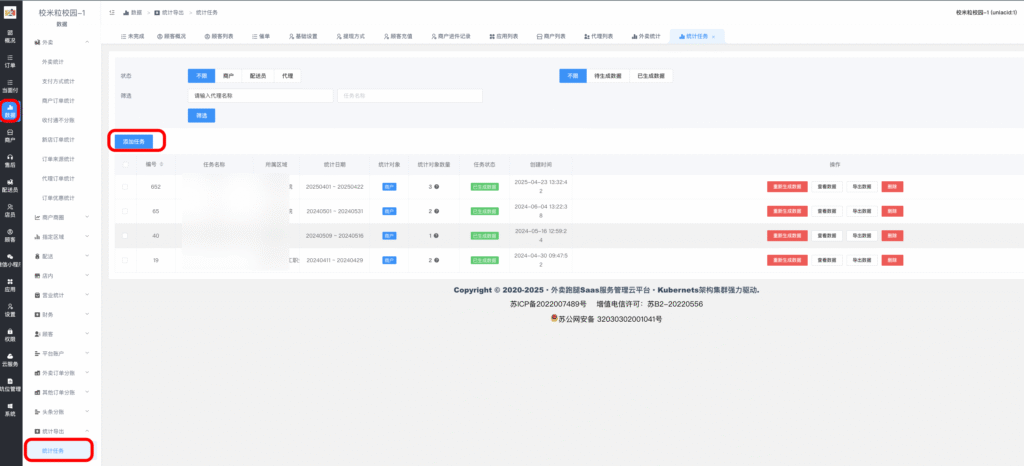Select 已生成数据 status filter
The width and height of the screenshot is (1024, 466).
[651, 76]
